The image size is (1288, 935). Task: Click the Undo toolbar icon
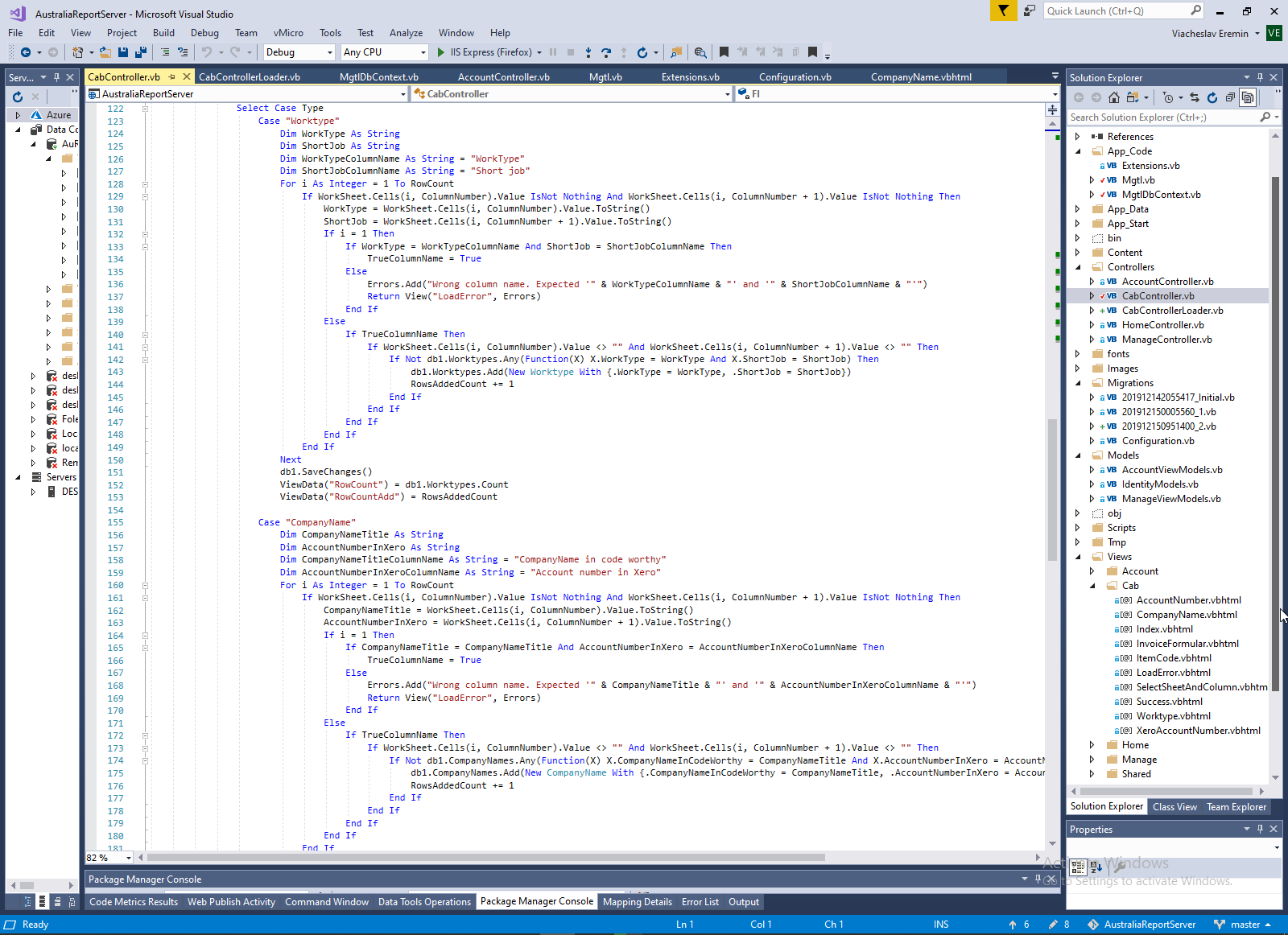(x=207, y=52)
